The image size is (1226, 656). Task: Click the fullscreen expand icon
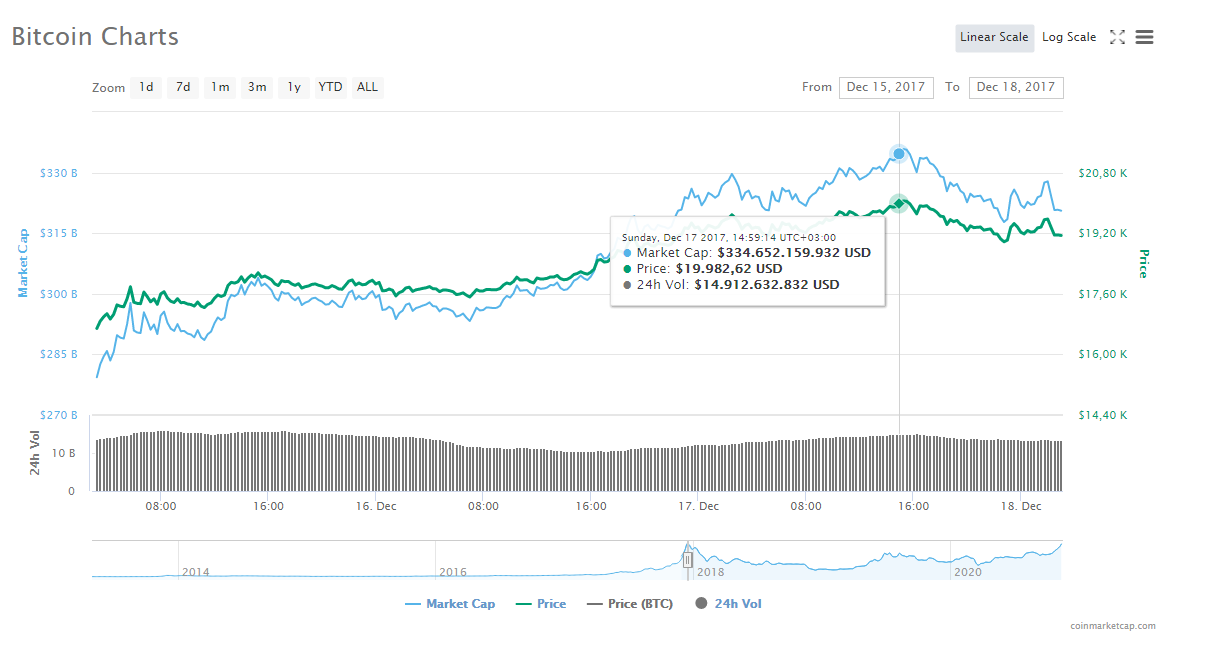[1117, 37]
